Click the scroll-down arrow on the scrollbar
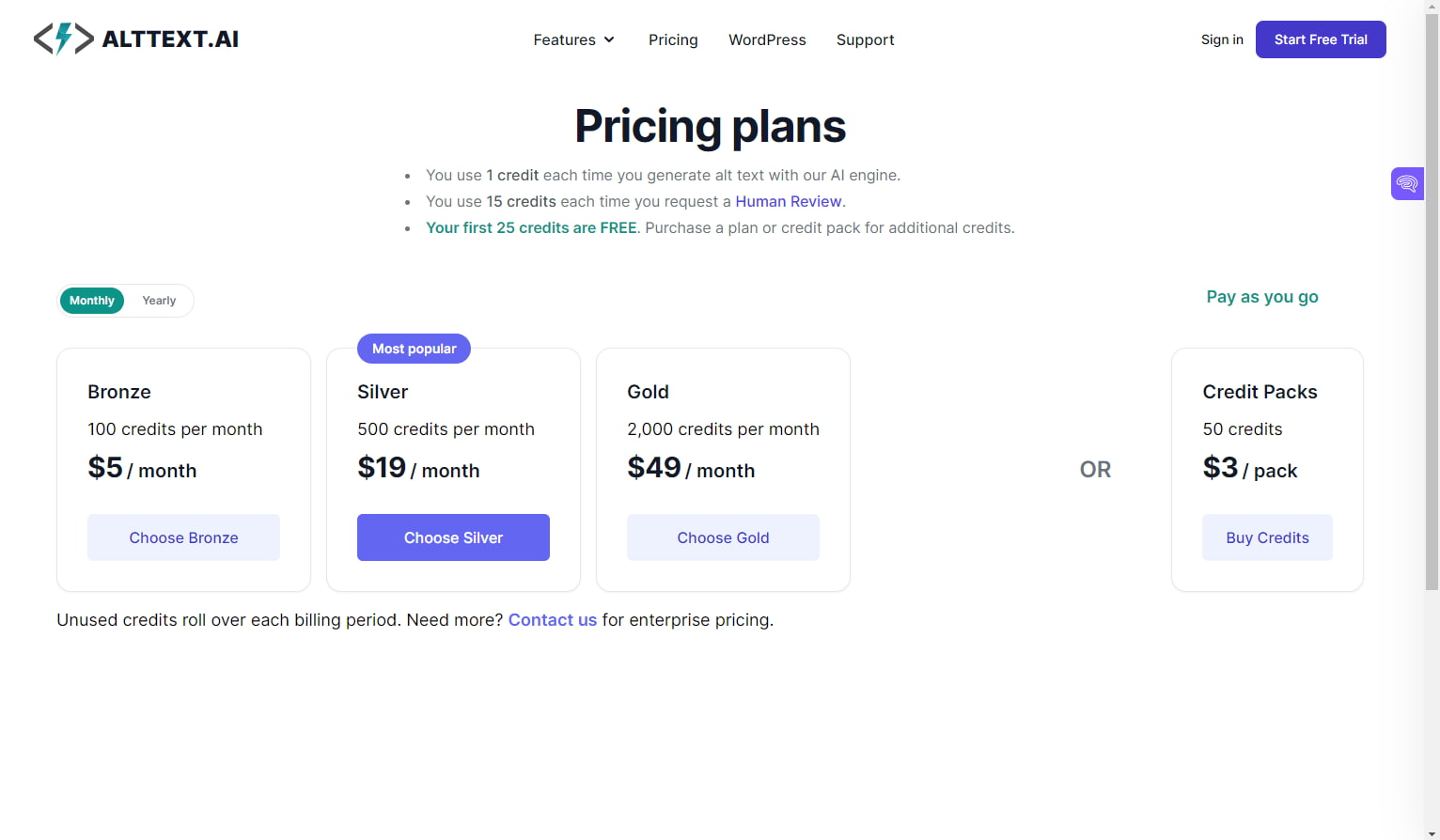 (1432, 831)
